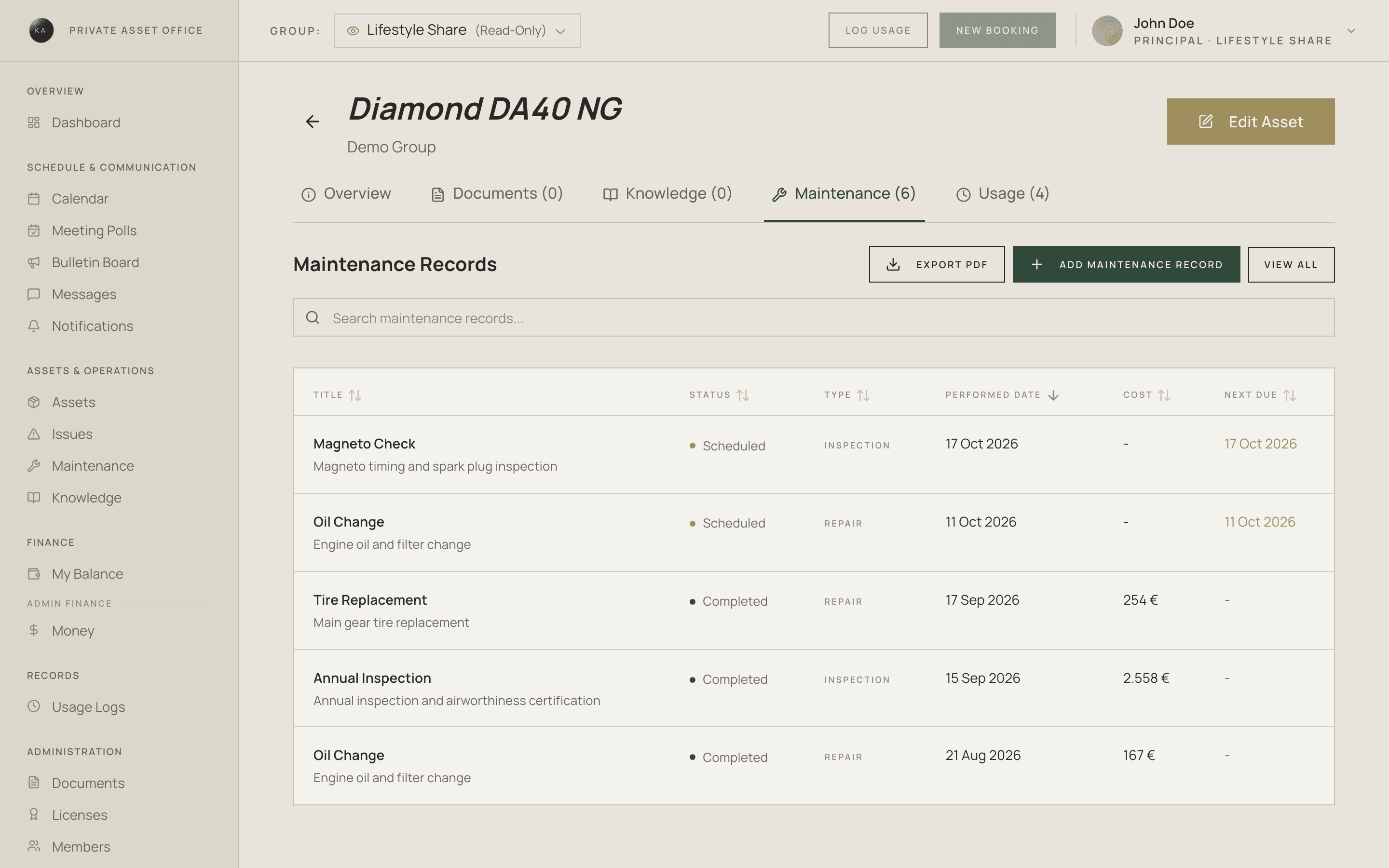Open Usage Logs under Records
Screen dimensions: 1389x868
pos(76,706)
